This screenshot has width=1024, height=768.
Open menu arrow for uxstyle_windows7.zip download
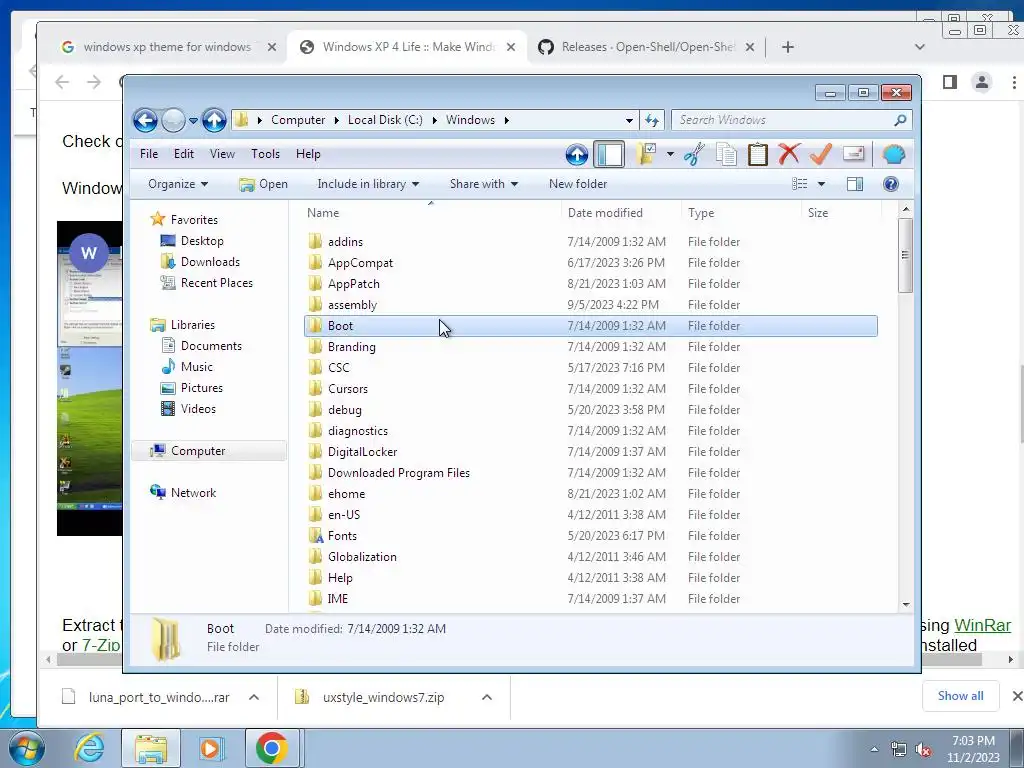point(487,697)
